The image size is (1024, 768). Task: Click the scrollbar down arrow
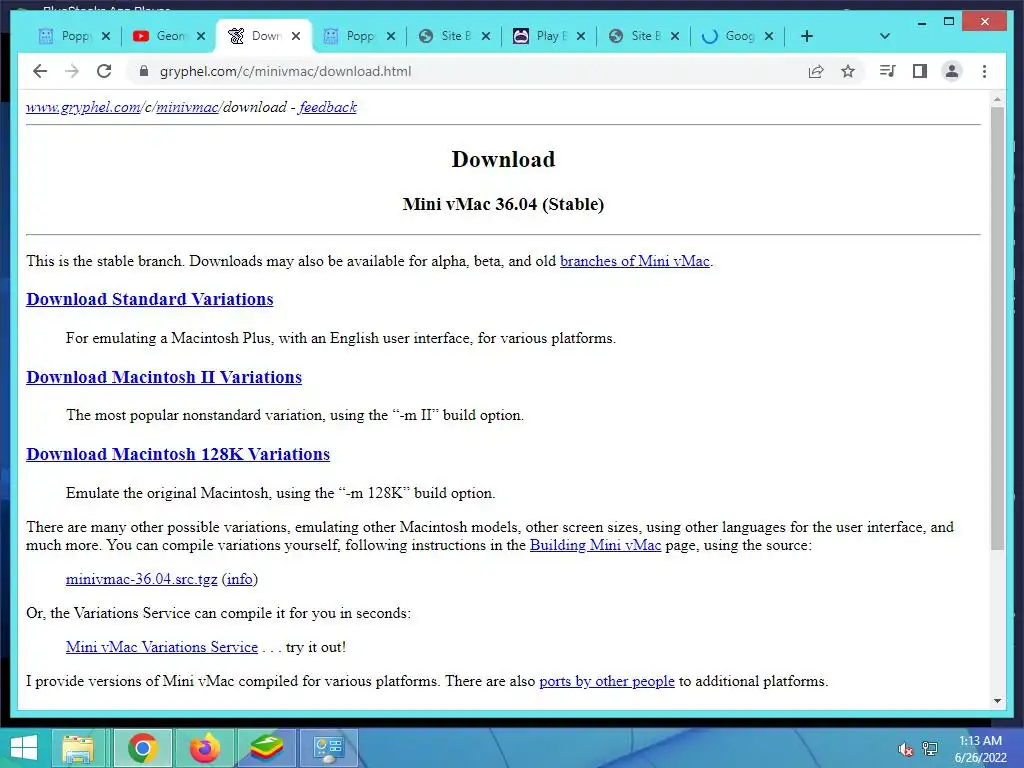(x=997, y=701)
